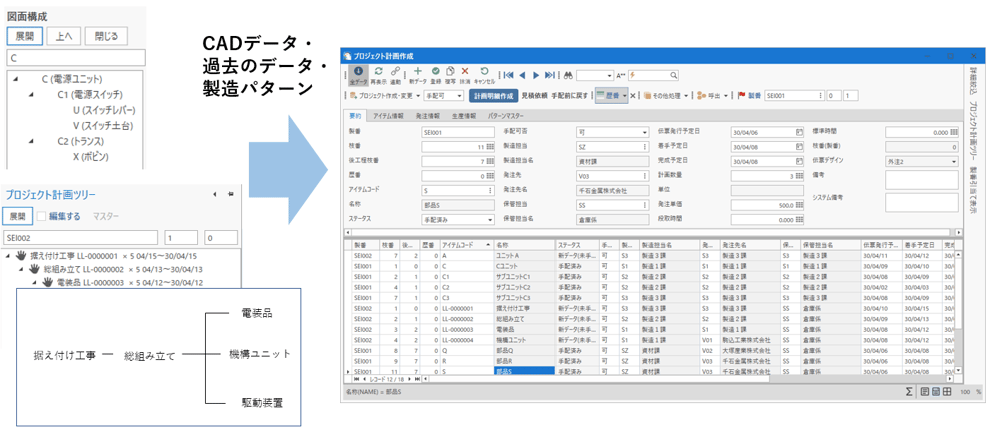
Task: Jump to first record with navigation arrow
Action: point(509,75)
